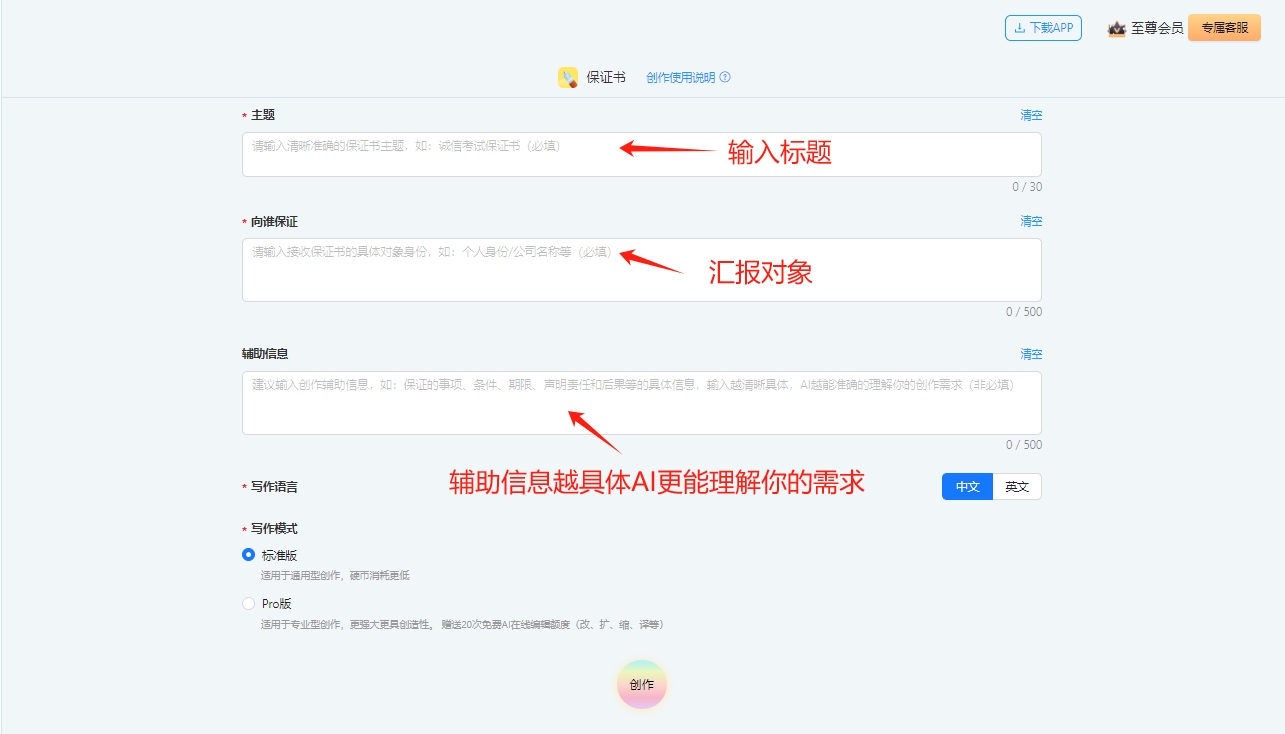Click the 下载APP download button
Image resolution: width=1285 pixels, height=734 pixels.
[1043, 28]
